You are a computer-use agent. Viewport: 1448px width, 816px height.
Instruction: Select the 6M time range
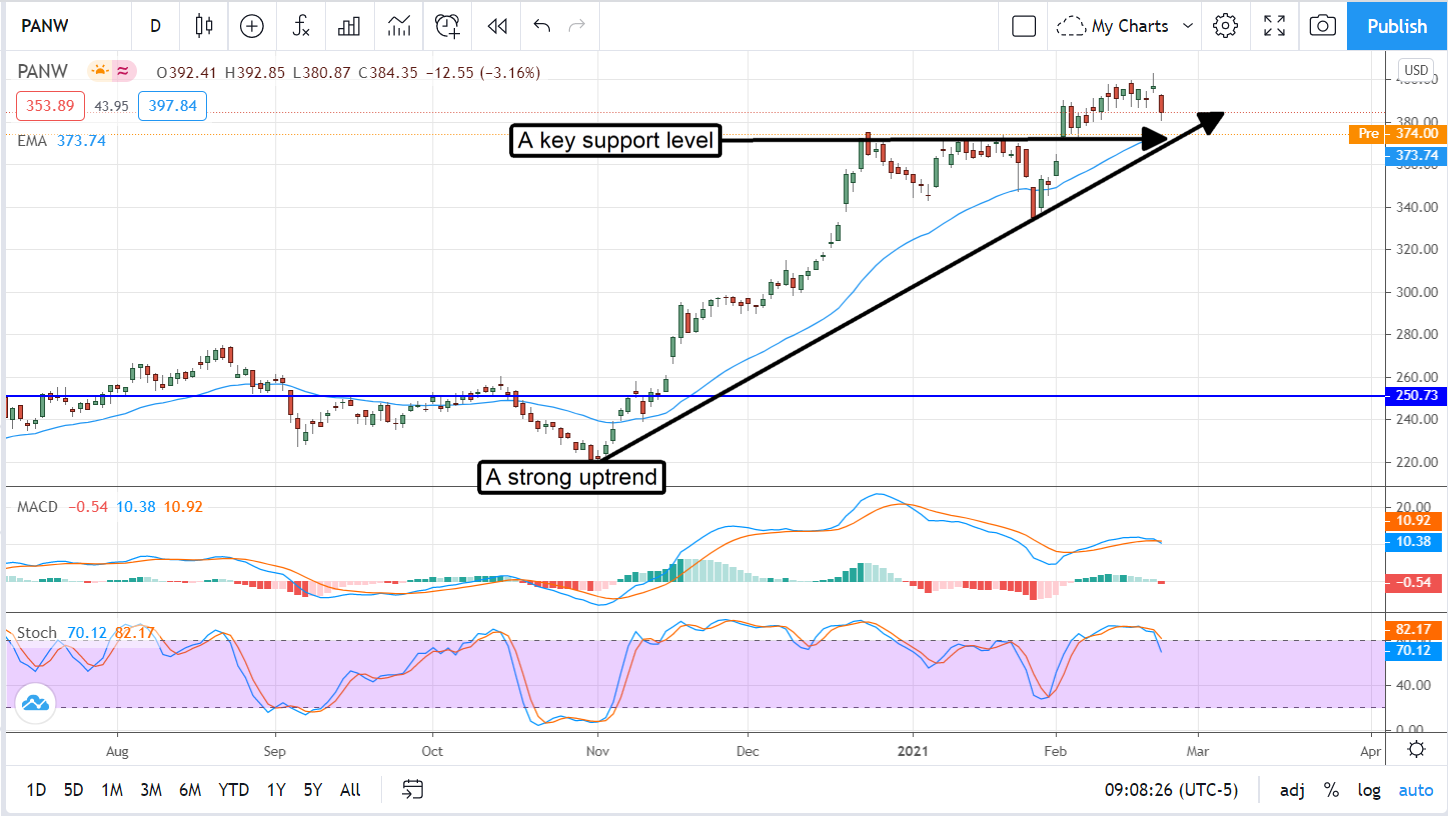190,790
